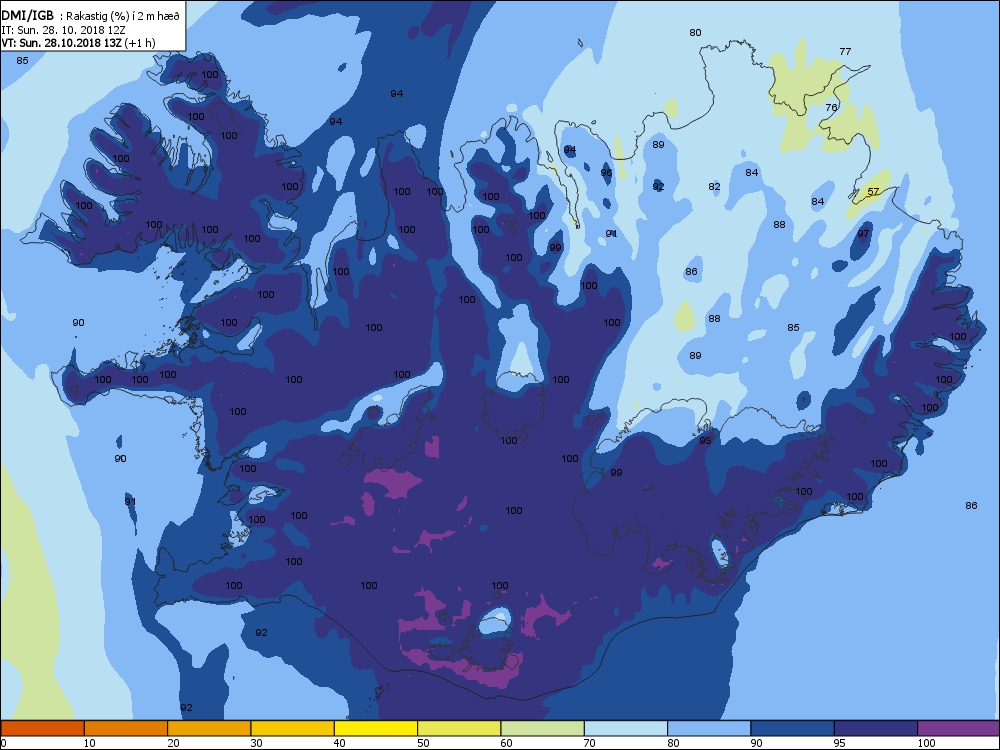Screen dimensions: 1000x750
Task: Click the humidity value 77 on the map
Action: [x=845, y=52]
